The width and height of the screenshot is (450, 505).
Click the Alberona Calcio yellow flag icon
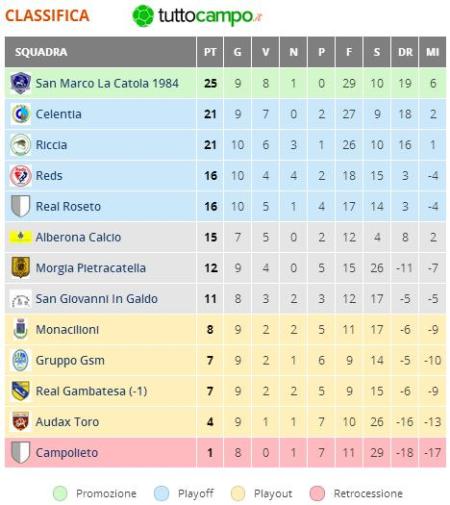click(x=21, y=237)
